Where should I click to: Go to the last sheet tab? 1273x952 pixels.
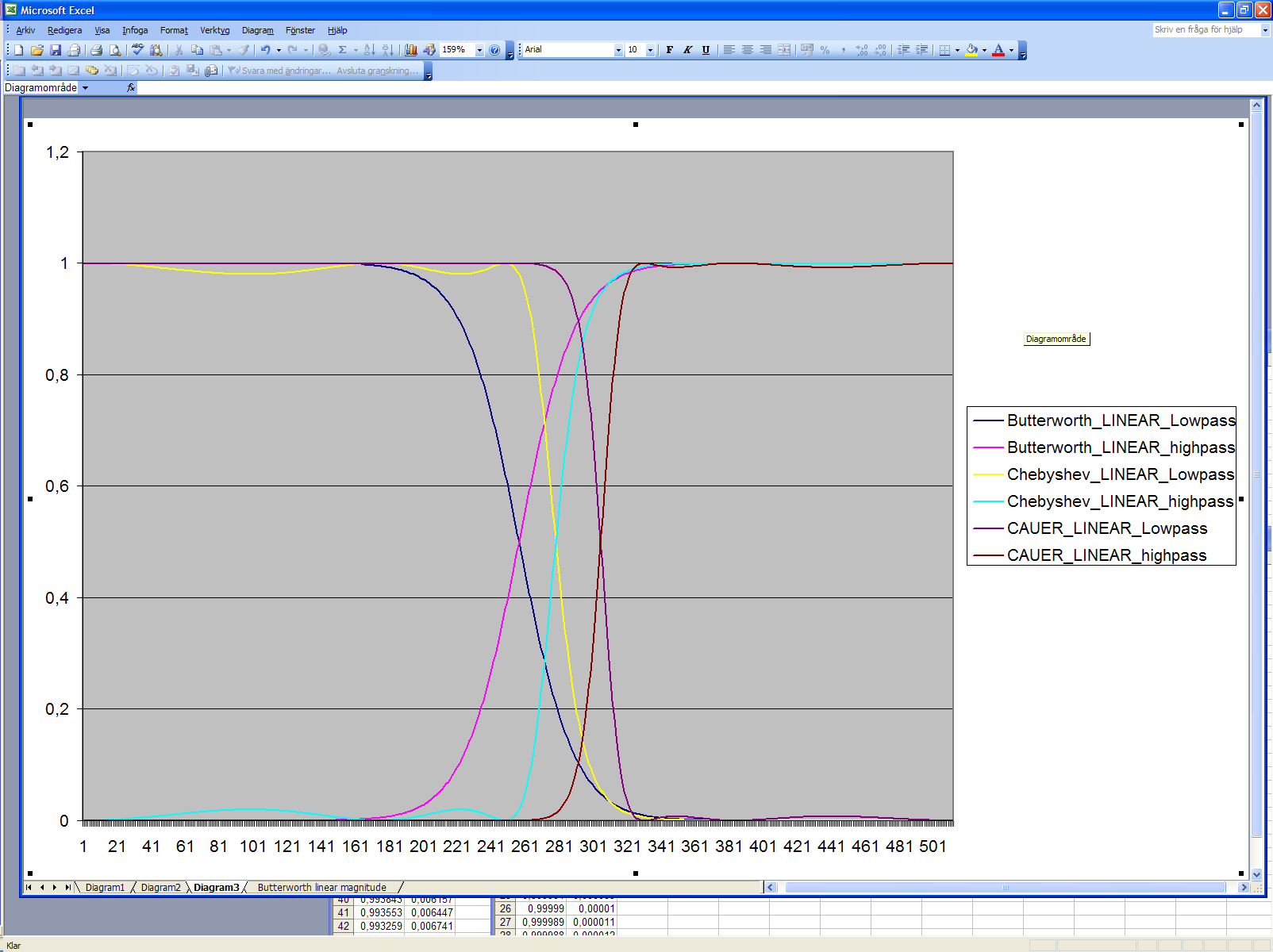pyautogui.click(x=68, y=888)
